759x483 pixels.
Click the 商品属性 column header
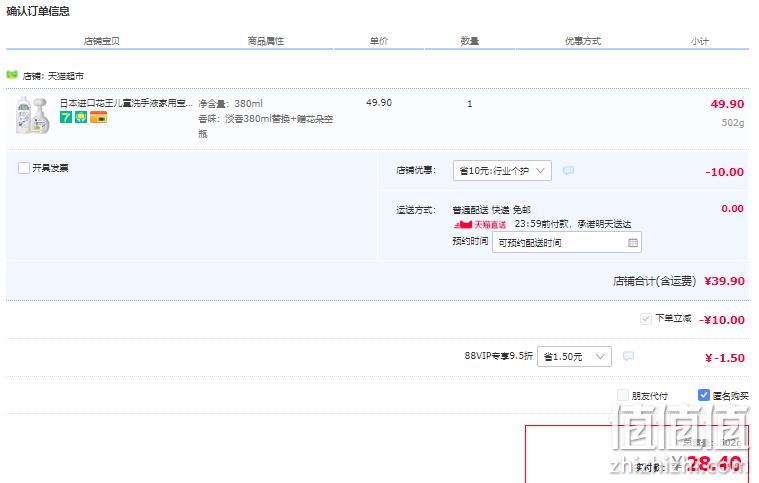click(x=266, y=41)
